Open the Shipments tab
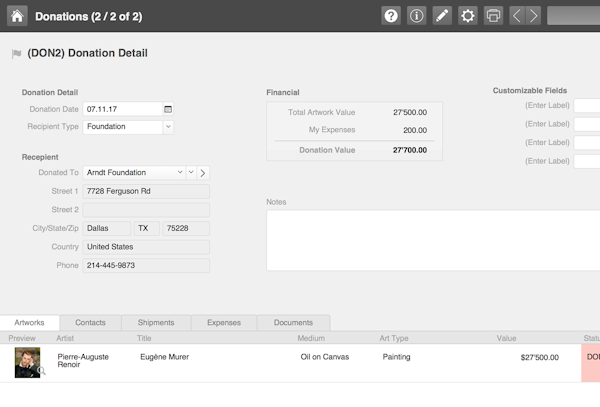The height and width of the screenshot is (407, 600). tap(156, 323)
